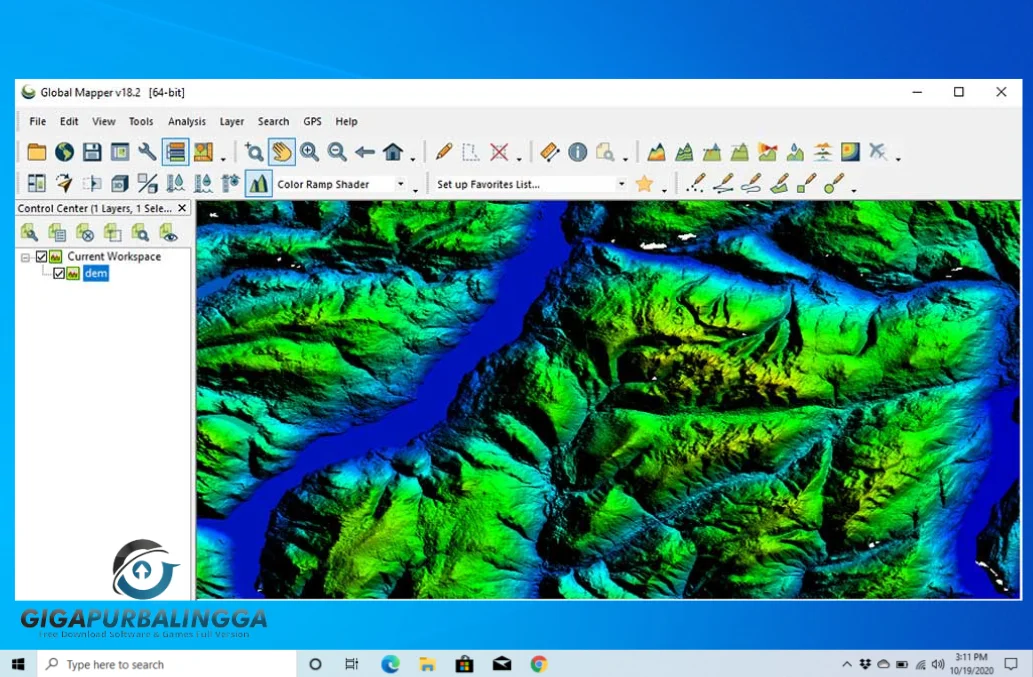Click the map catalog overlay icon
Image resolution: width=1033 pixels, height=677 pixels.
(x=204, y=152)
